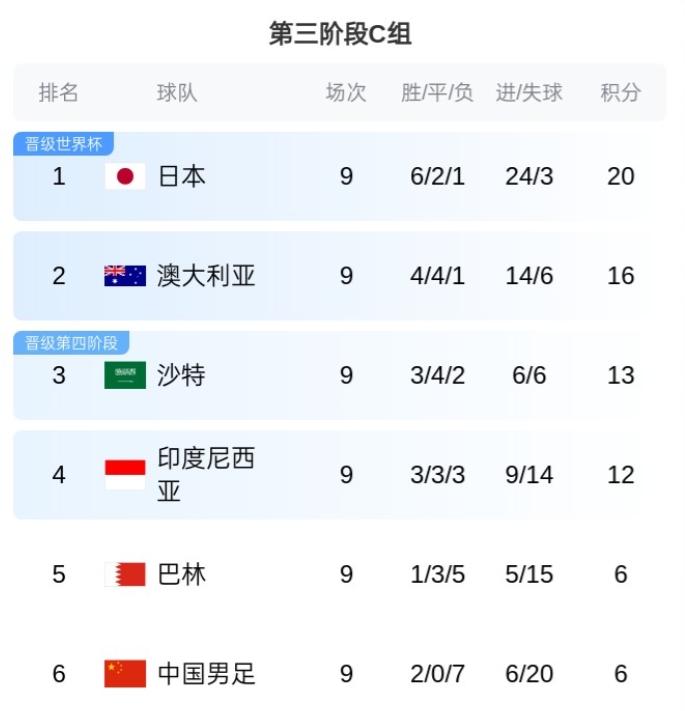The height and width of the screenshot is (711, 685).
Task: Click the 晋级第四阶段 badge
Action: pos(71,343)
